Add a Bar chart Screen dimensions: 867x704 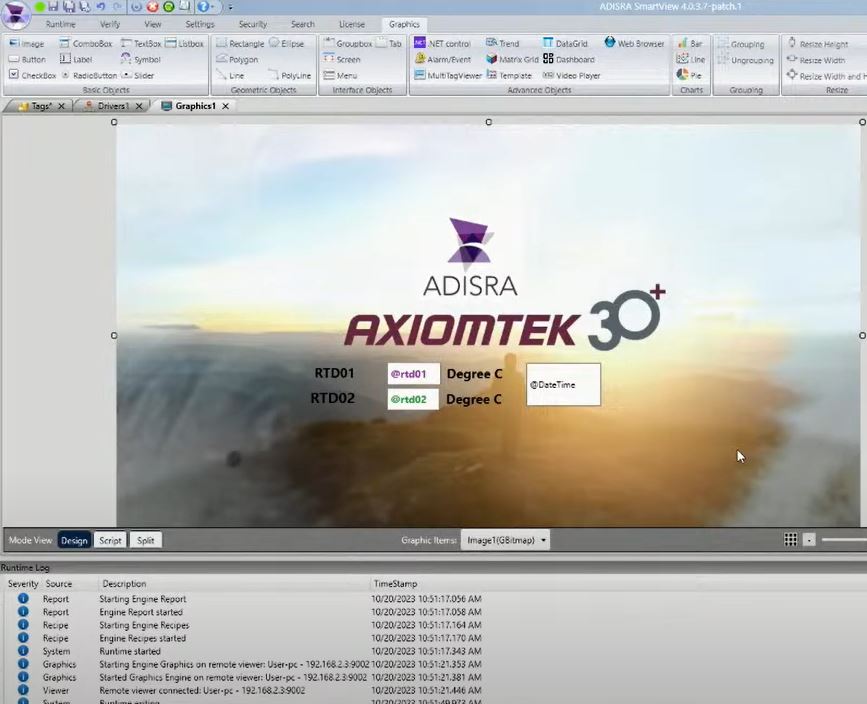690,43
